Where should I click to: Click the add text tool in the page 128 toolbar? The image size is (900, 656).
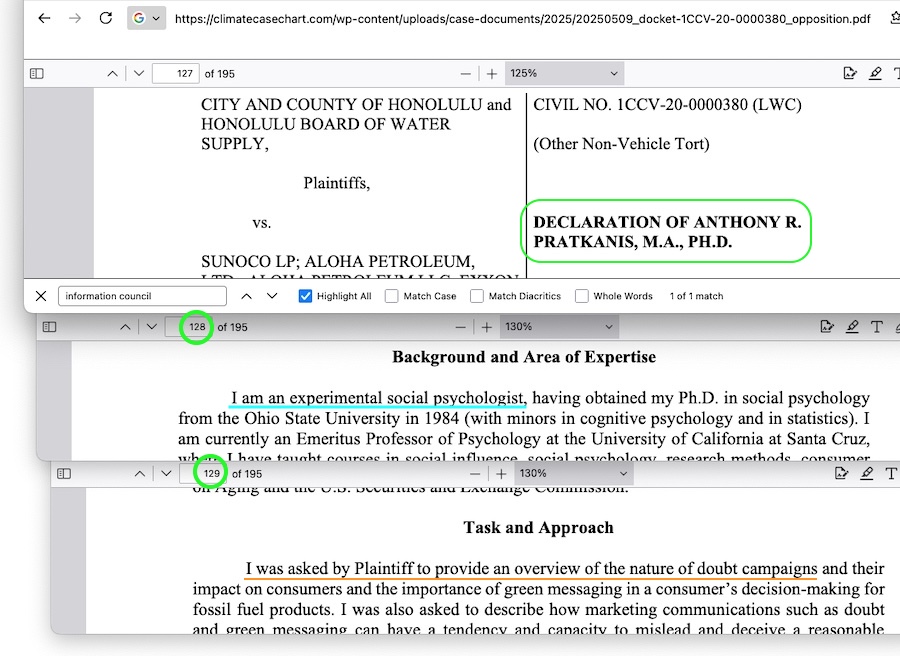(x=876, y=327)
